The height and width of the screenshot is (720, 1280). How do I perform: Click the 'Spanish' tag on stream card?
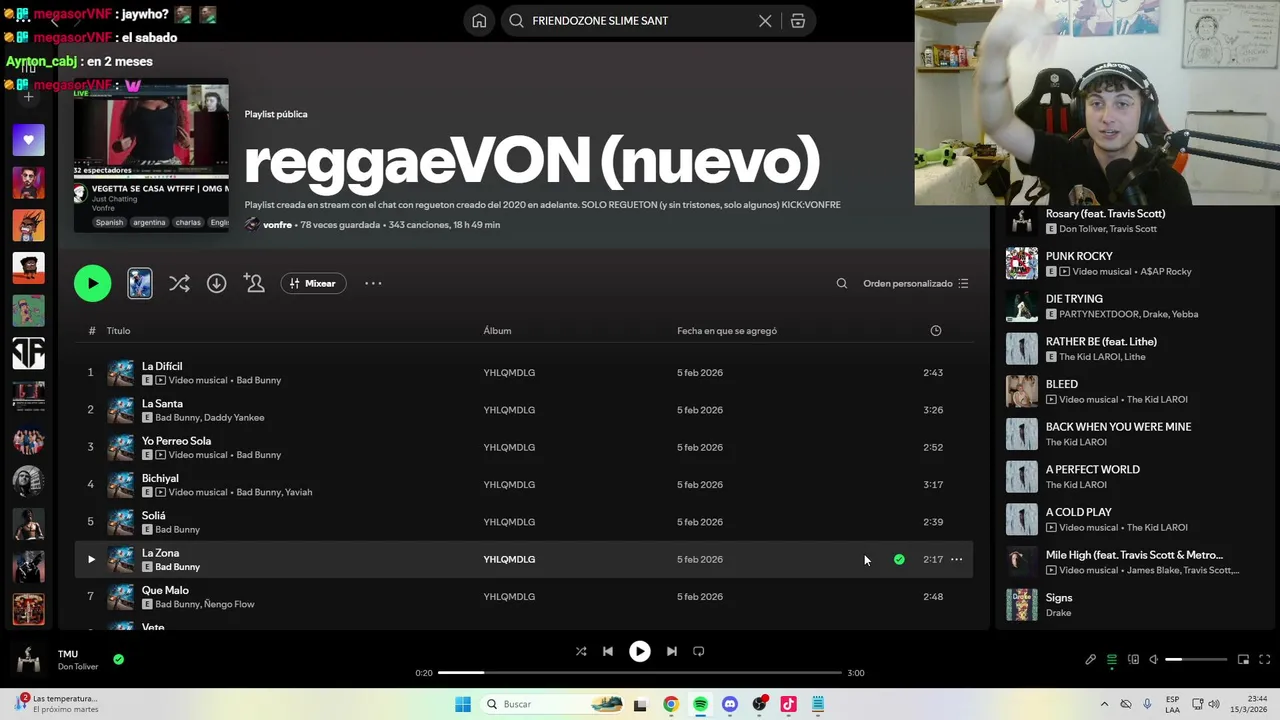click(109, 223)
